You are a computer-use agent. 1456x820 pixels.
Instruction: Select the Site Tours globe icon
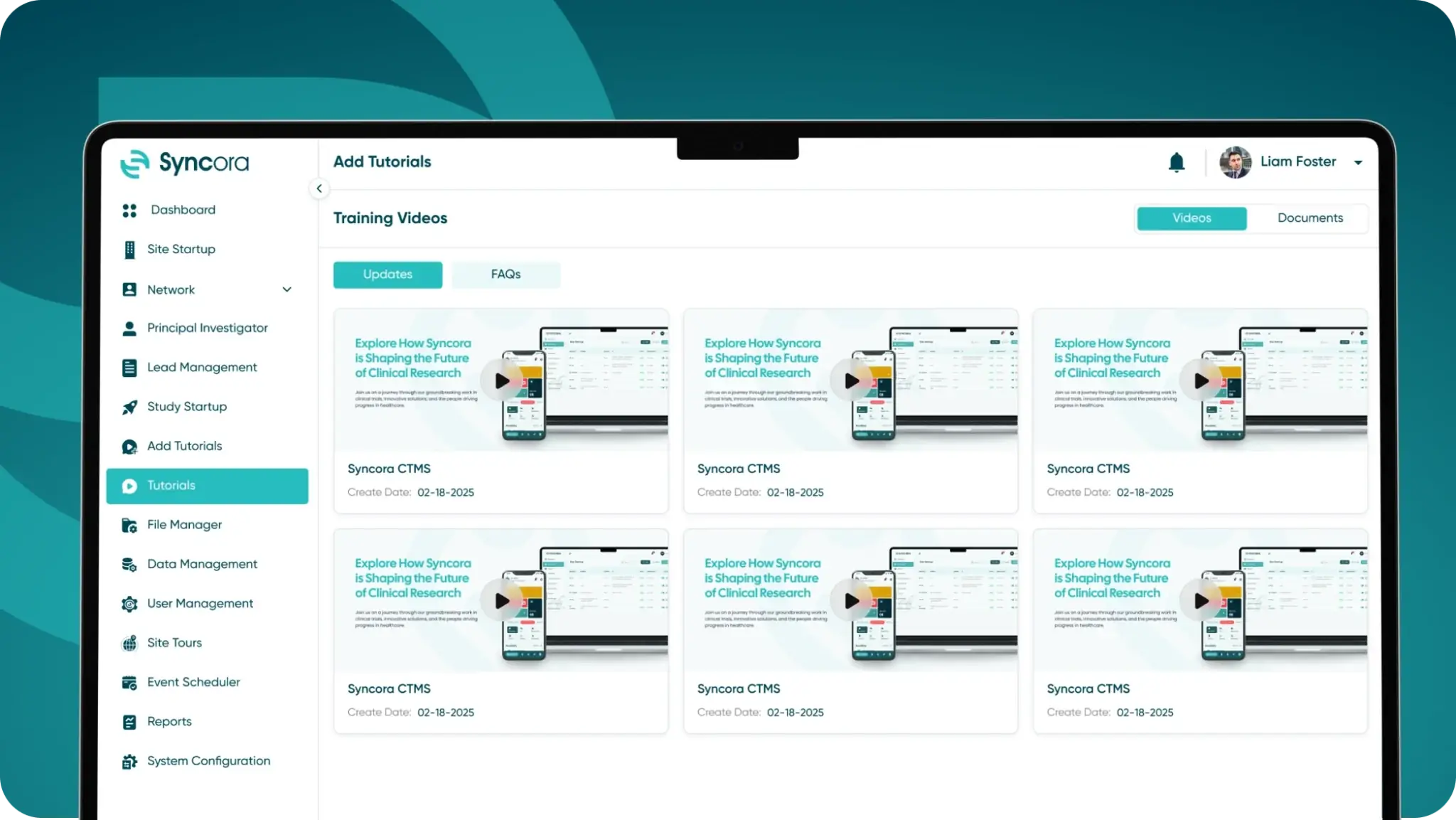[x=129, y=643]
